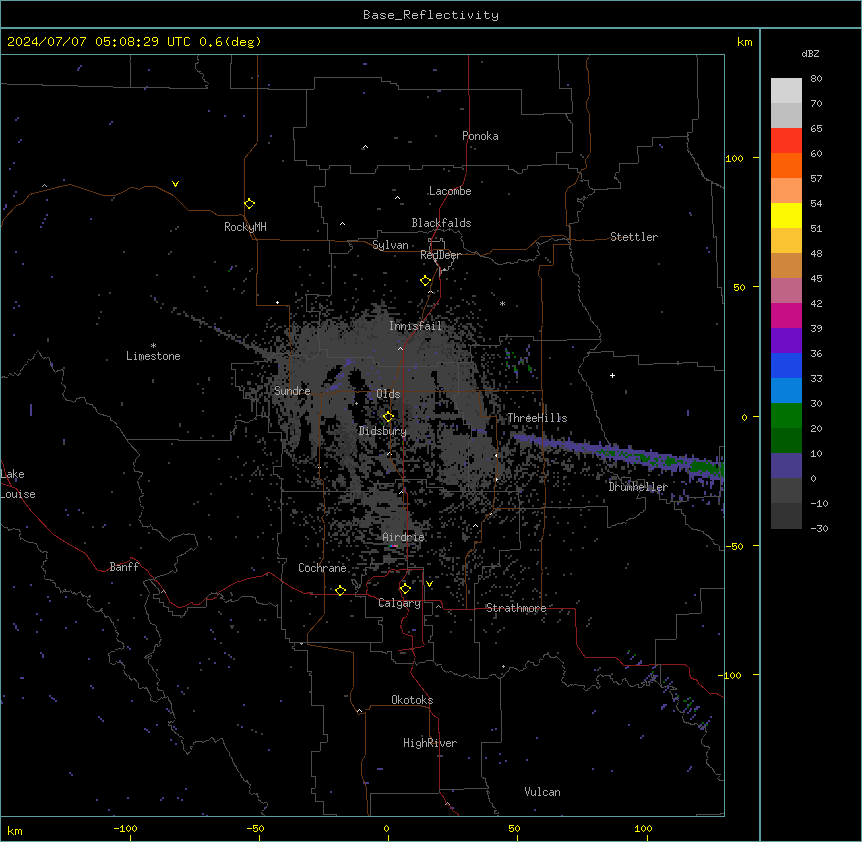Click the Okotoks label

pyautogui.click(x=412, y=700)
